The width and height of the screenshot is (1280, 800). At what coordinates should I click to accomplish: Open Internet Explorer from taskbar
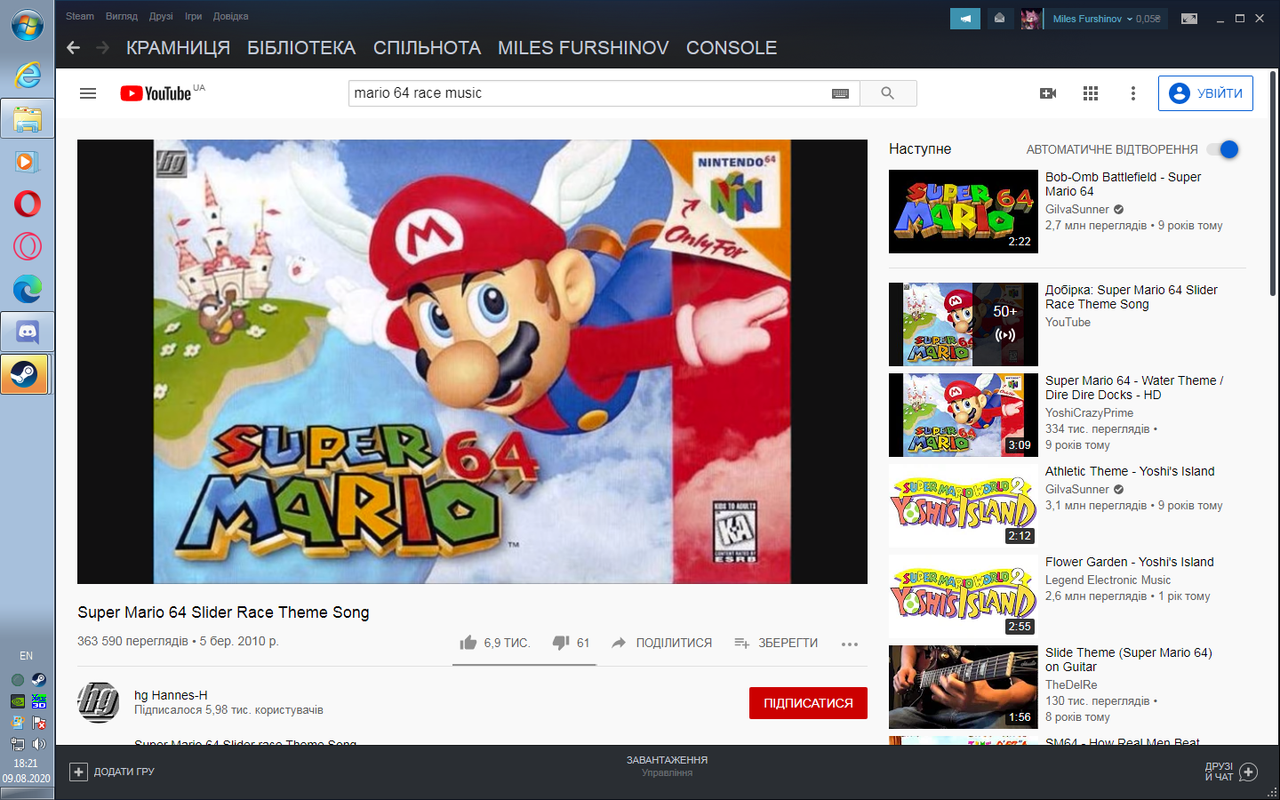27,73
